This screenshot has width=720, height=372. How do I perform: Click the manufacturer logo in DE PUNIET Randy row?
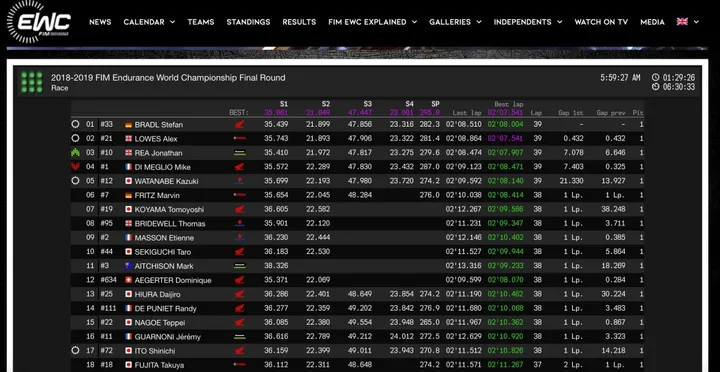click(239, 308)
